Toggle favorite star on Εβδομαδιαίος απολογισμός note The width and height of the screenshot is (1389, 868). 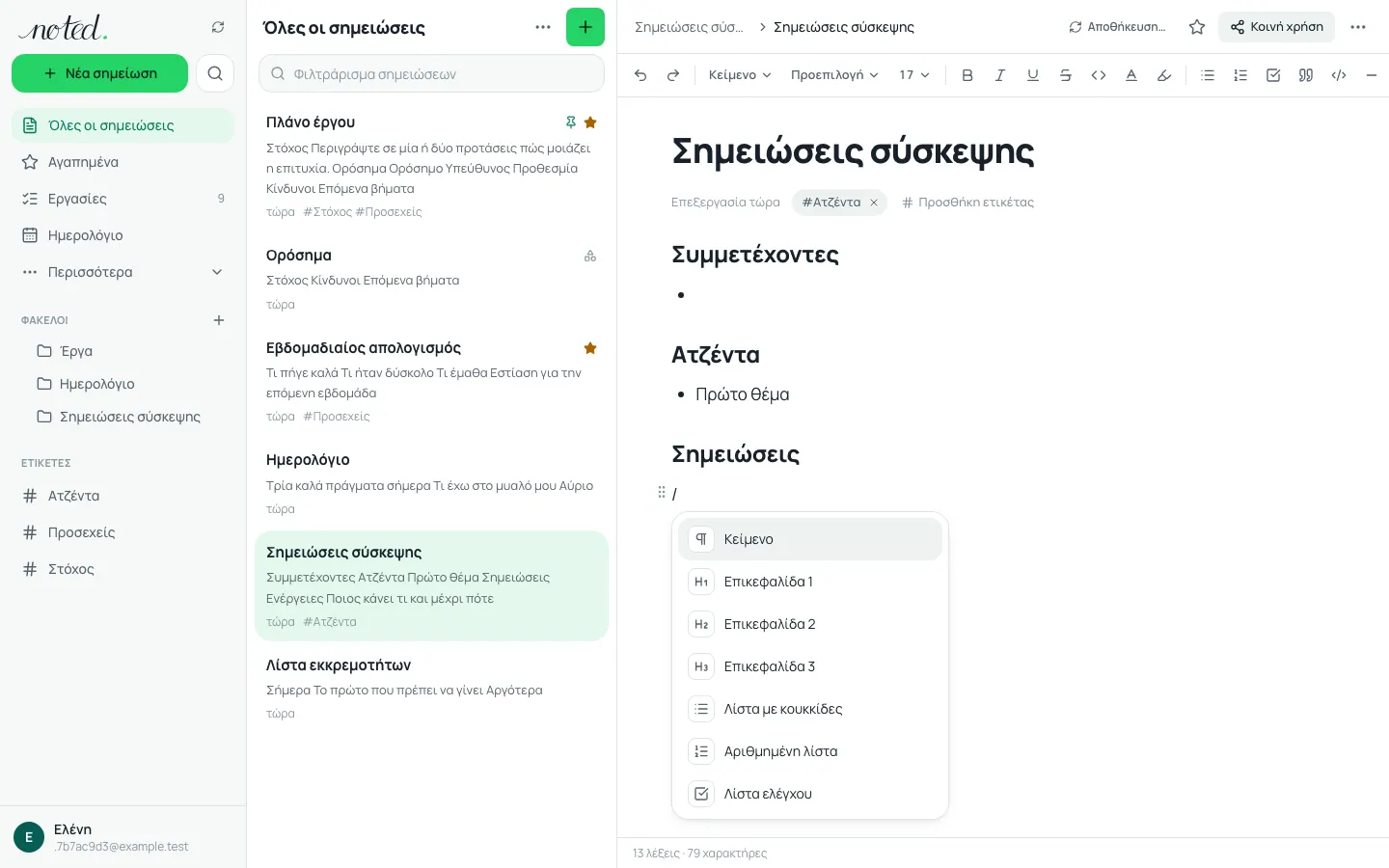590,348
